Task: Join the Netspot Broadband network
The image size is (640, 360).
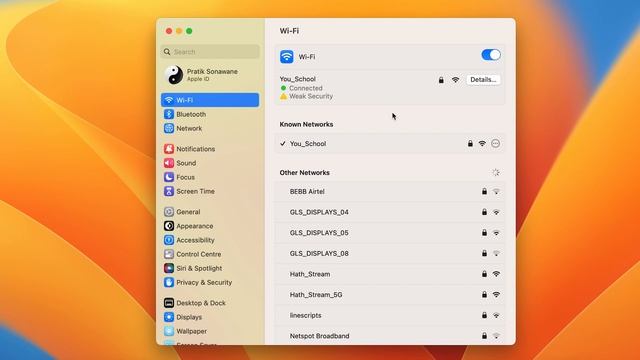Action: click(389, 336)
